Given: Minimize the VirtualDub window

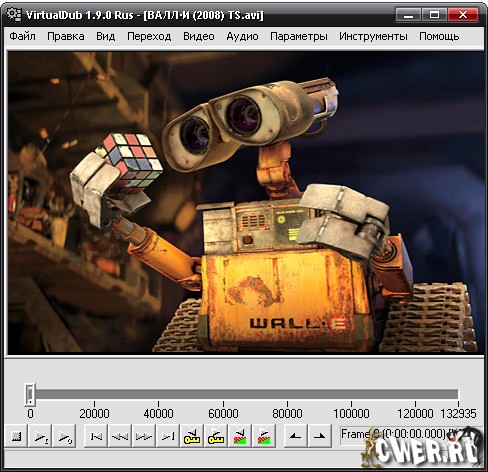Looking at the screenshot, I should 408,15.
